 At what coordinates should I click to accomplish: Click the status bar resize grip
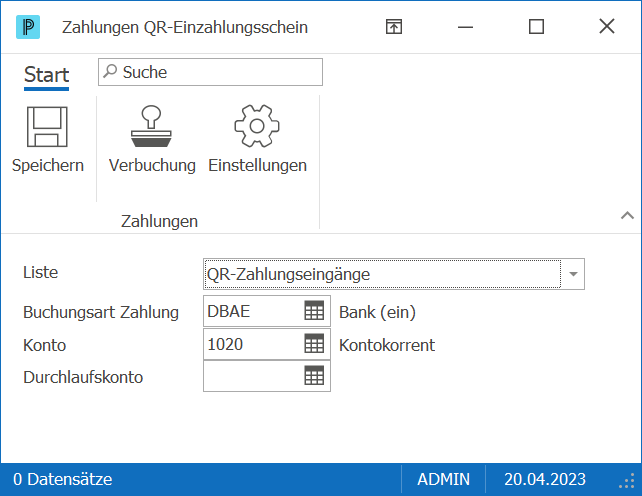pyautogui.click(x=627, y=481)
